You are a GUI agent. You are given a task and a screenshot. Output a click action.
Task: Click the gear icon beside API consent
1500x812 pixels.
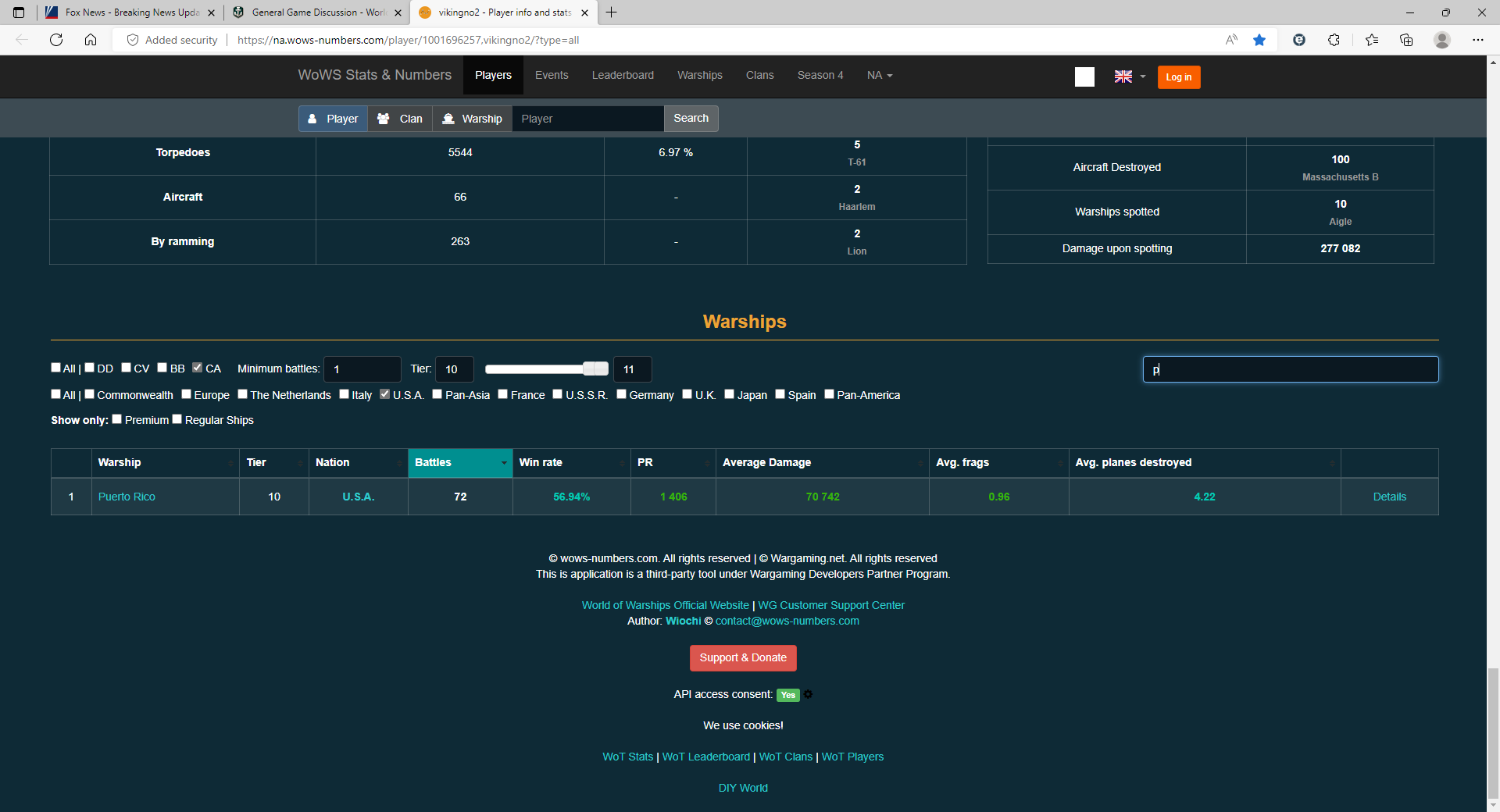point(809,695)
